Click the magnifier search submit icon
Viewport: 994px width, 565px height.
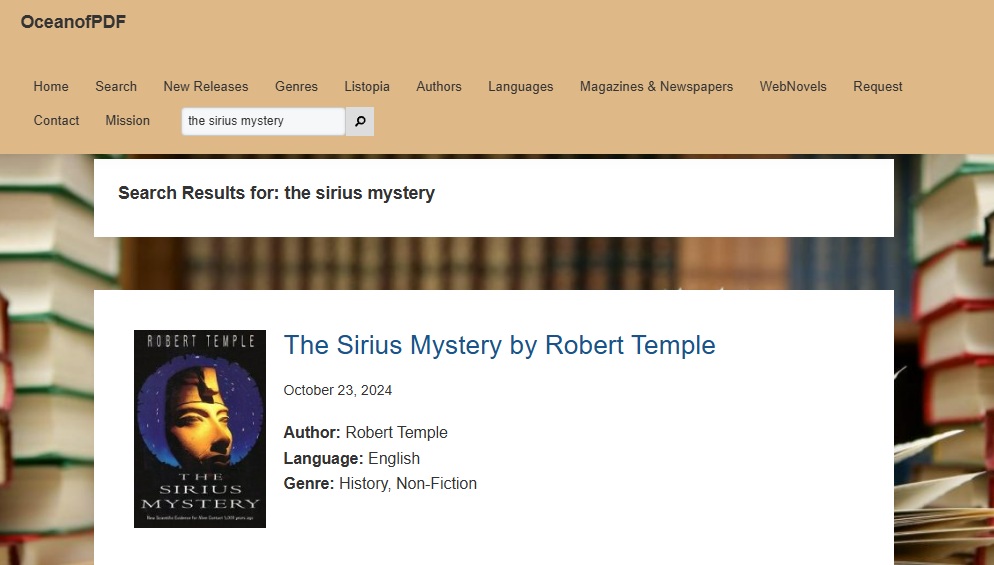click(360, 121)
